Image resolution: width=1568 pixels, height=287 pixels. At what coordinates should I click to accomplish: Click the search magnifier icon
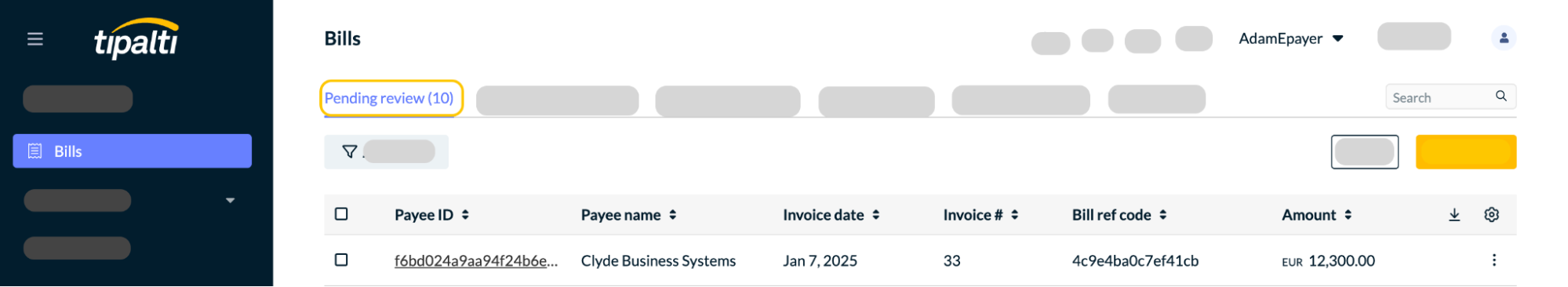pos(1501,96)
